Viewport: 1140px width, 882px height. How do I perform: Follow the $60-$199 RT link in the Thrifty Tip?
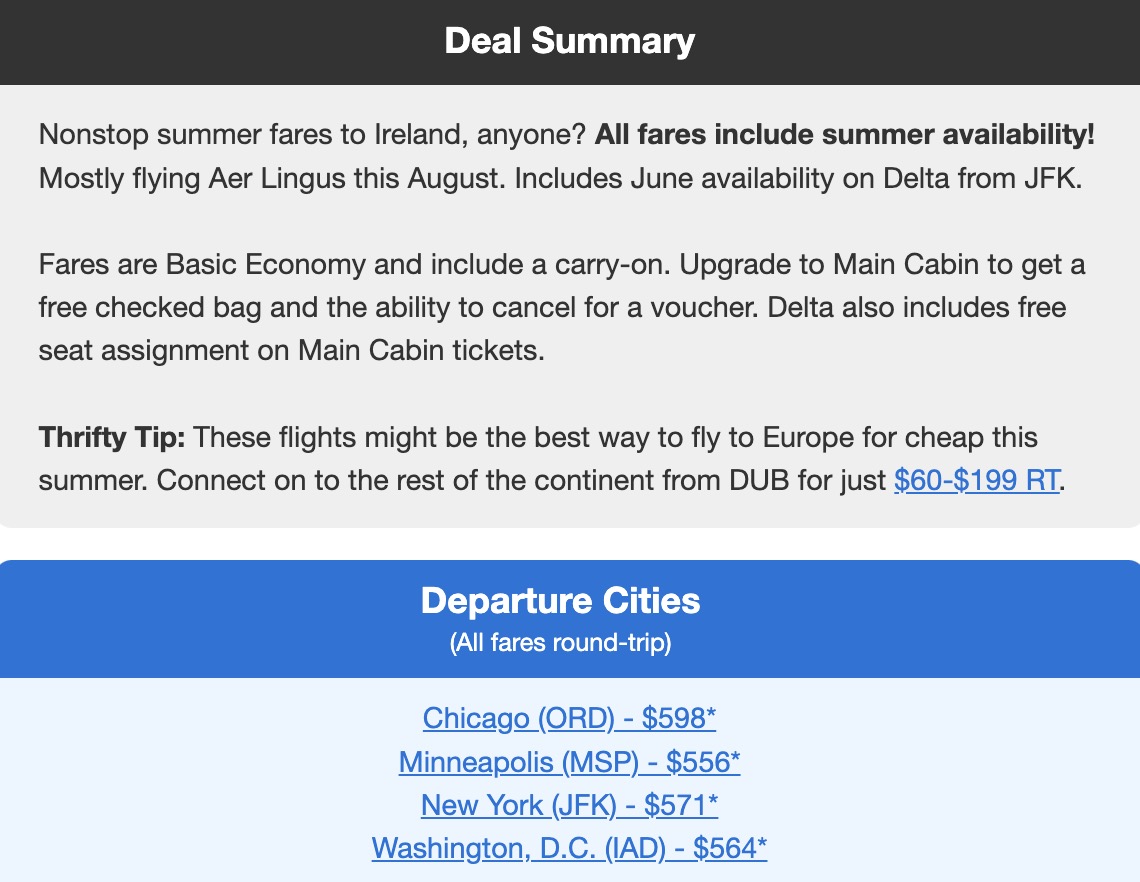click(x=975, y=480)
